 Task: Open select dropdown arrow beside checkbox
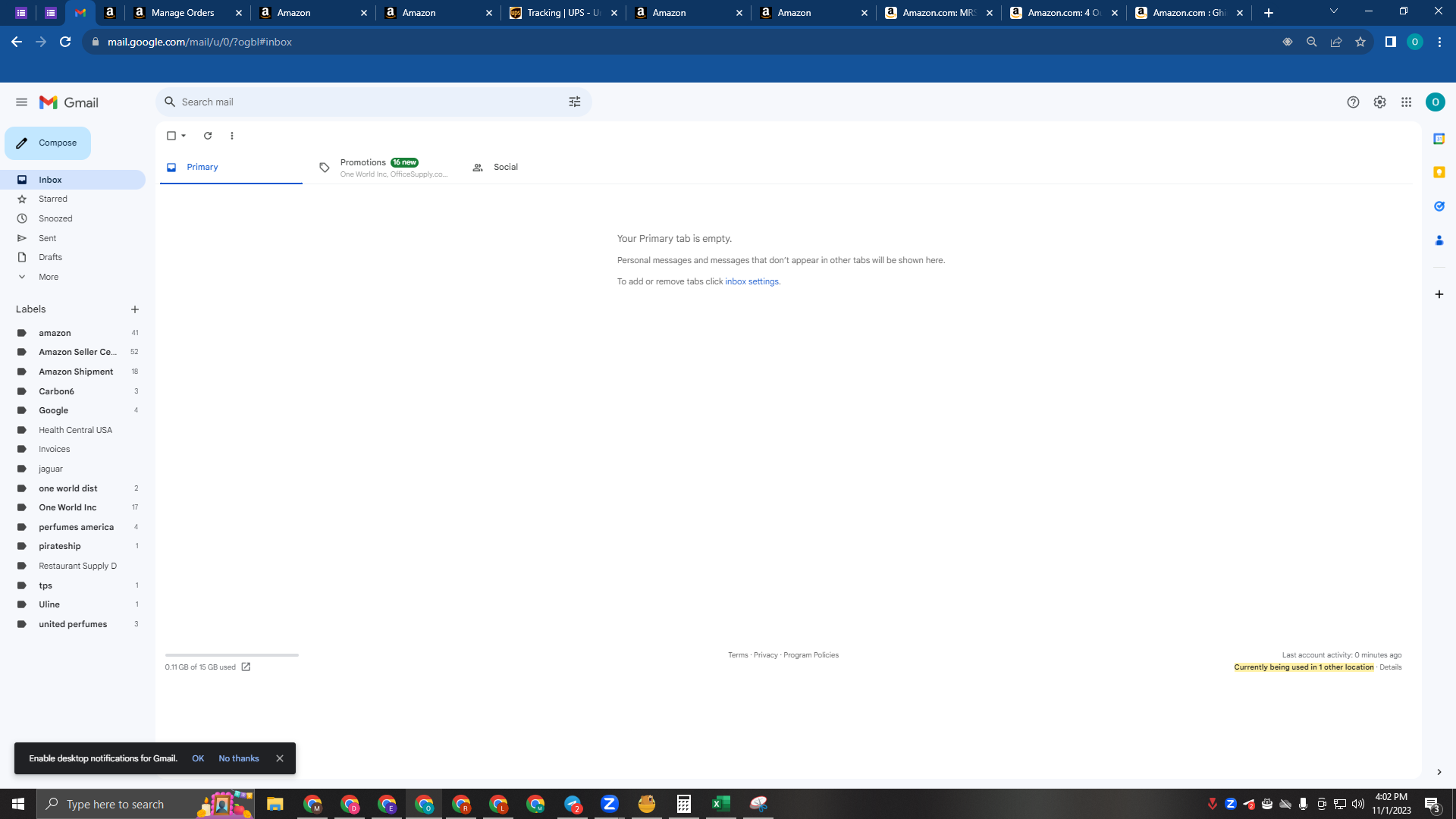(184, 136)
